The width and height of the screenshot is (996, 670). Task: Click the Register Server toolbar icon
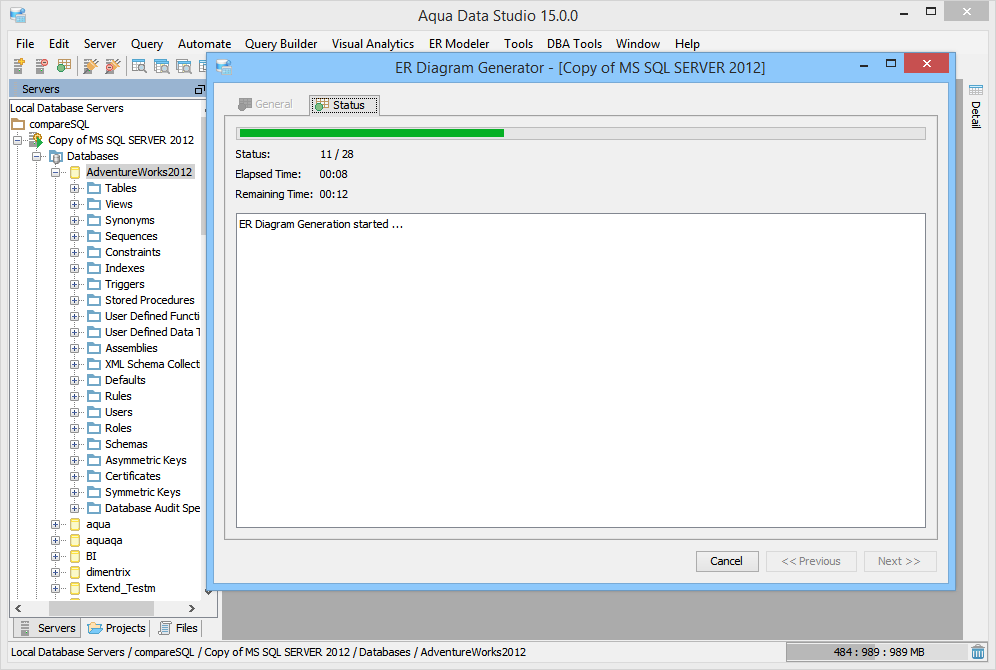(x=19, y=65)
